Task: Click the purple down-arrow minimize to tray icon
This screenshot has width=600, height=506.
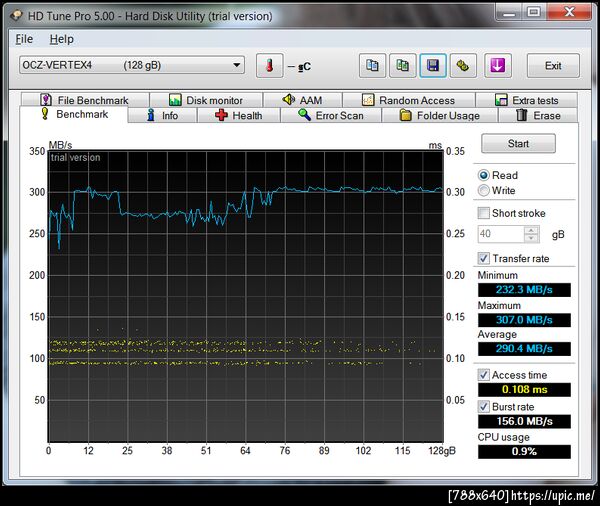Action: tap(498, 66)
